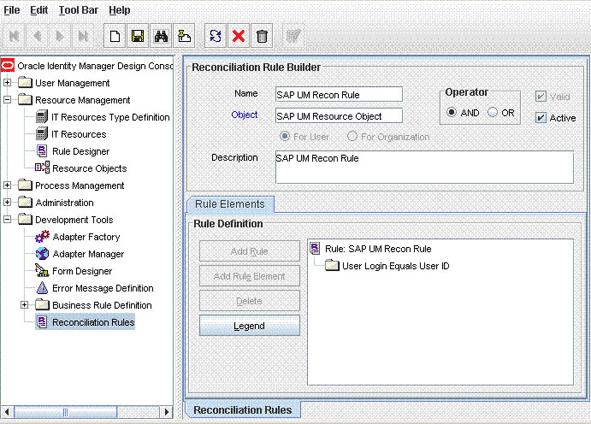Viewport: 591px width, 424px height.
Task: Expand the Administration node
Action: (x=7, y=202)
